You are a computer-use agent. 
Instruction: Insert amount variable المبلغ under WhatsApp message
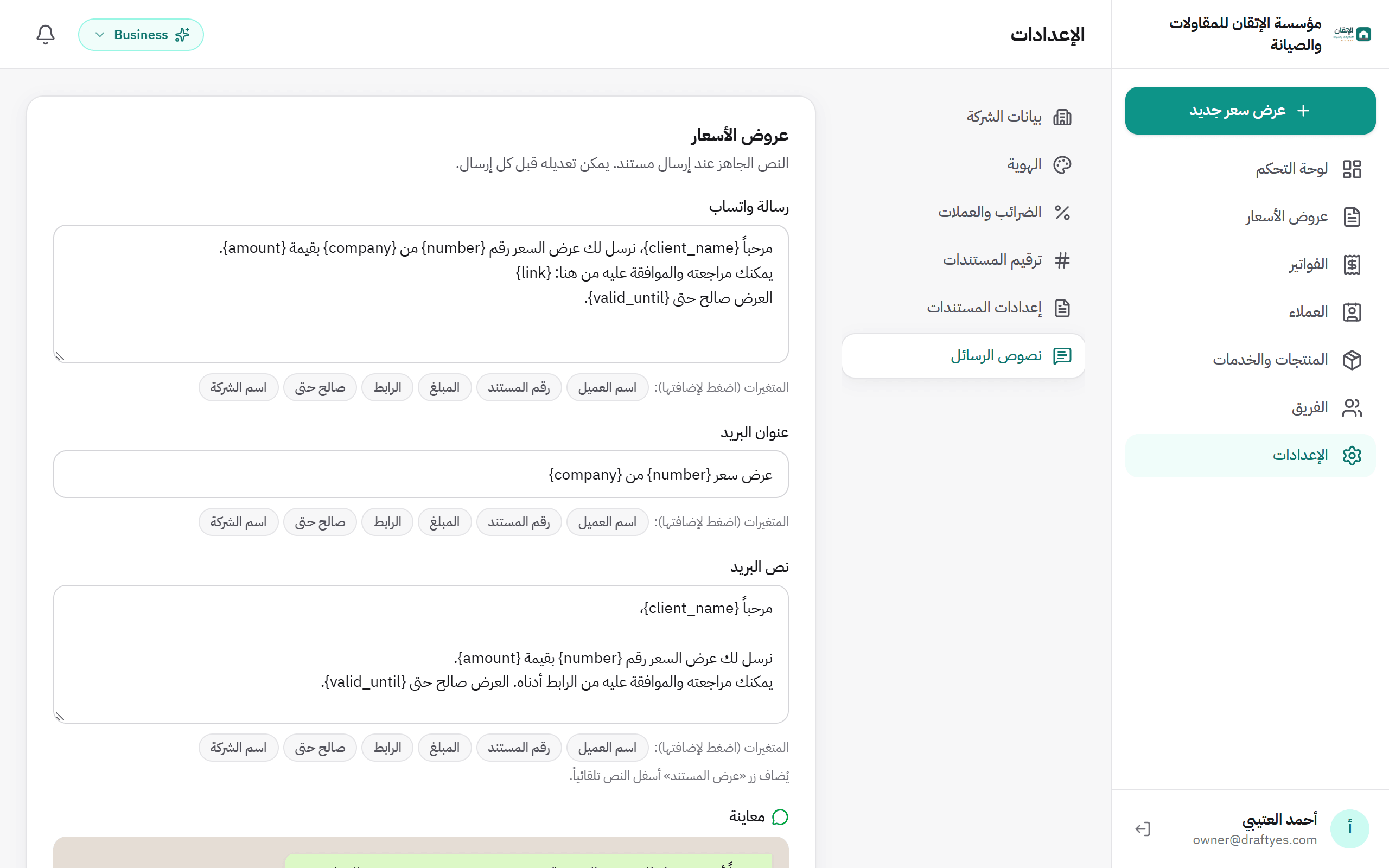(x=445, y=387)
